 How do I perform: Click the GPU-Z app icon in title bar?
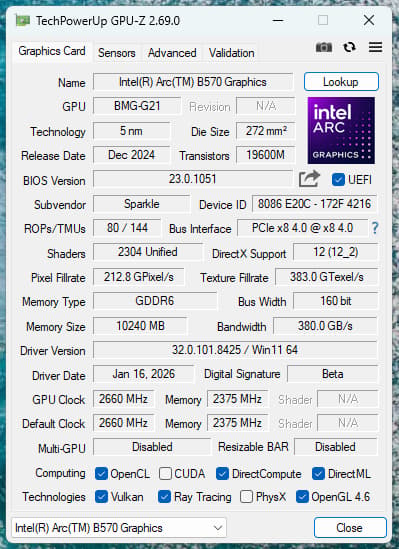[23, 21]
